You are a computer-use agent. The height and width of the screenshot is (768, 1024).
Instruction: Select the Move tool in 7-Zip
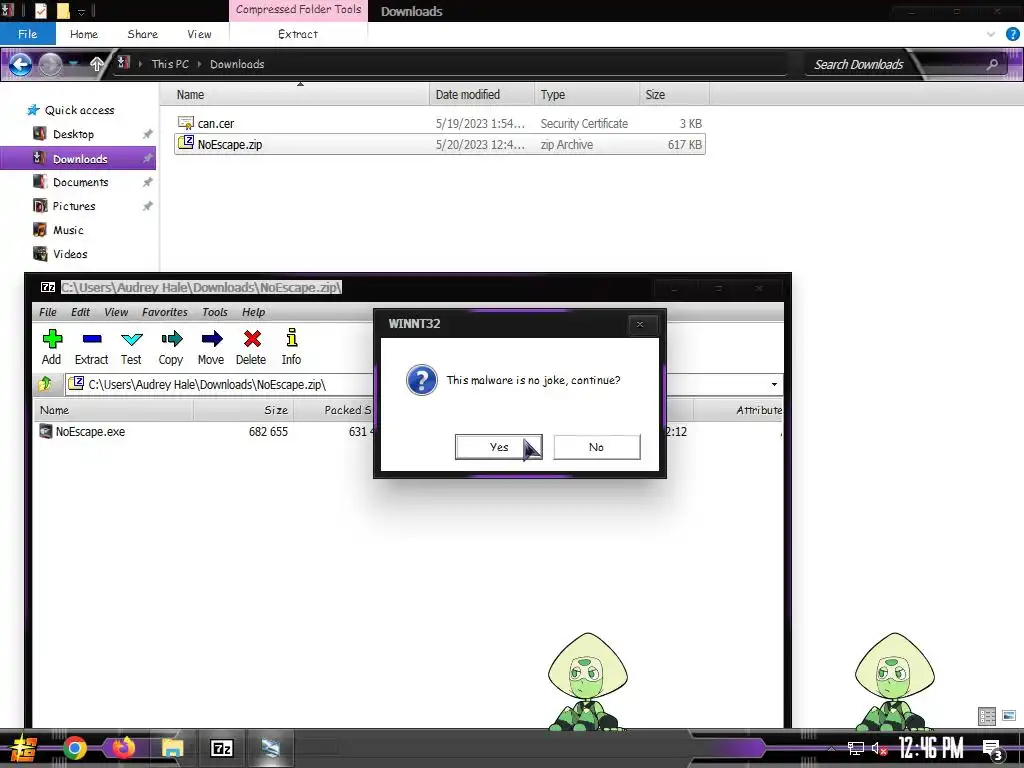(212, 338)
